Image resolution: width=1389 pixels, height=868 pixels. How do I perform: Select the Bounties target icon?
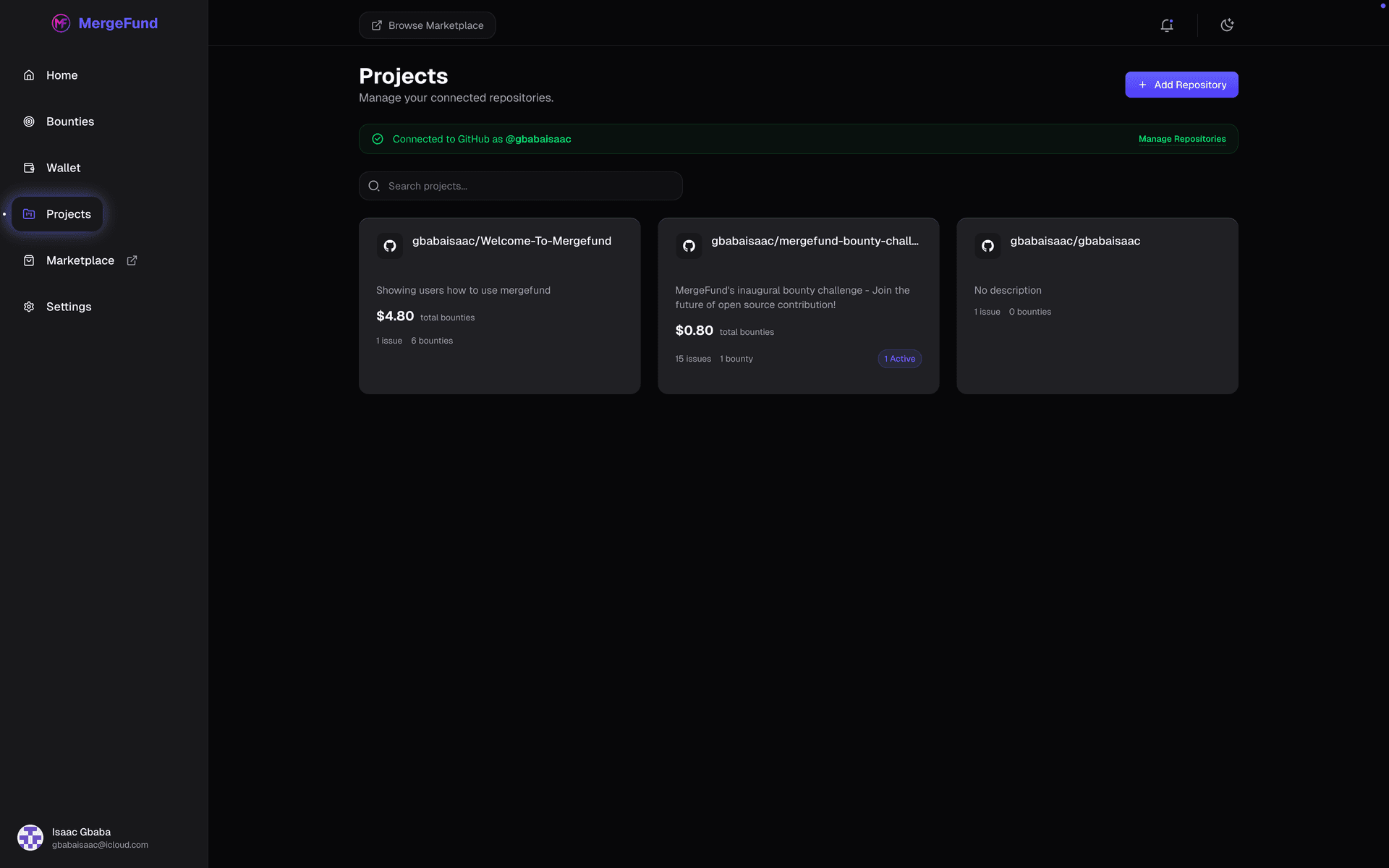coord(29,121)
